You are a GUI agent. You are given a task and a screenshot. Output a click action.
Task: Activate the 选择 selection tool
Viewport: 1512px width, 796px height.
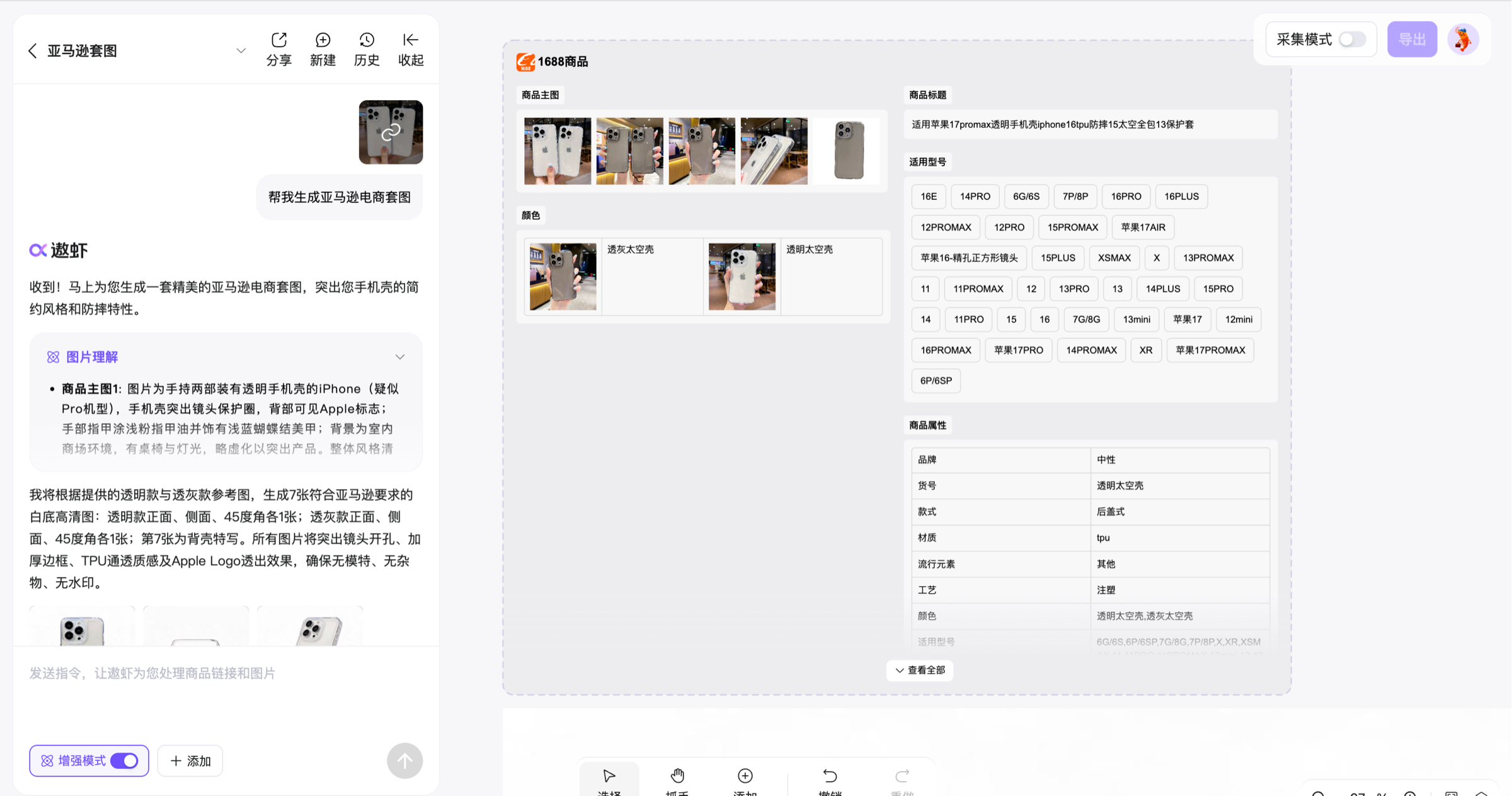click(x=609, y=780)
